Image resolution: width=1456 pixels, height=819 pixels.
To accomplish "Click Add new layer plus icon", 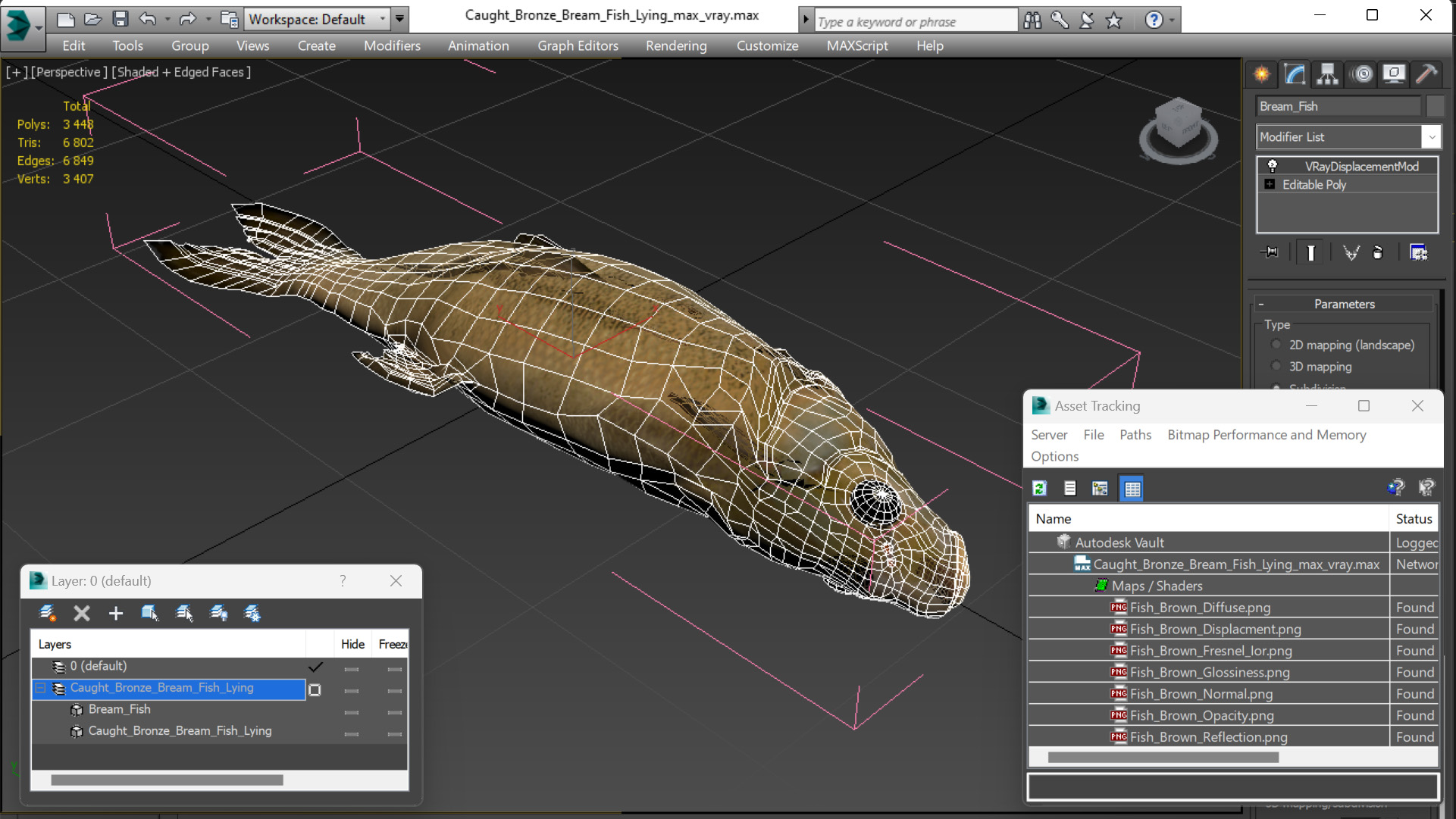I will point(115,613).
